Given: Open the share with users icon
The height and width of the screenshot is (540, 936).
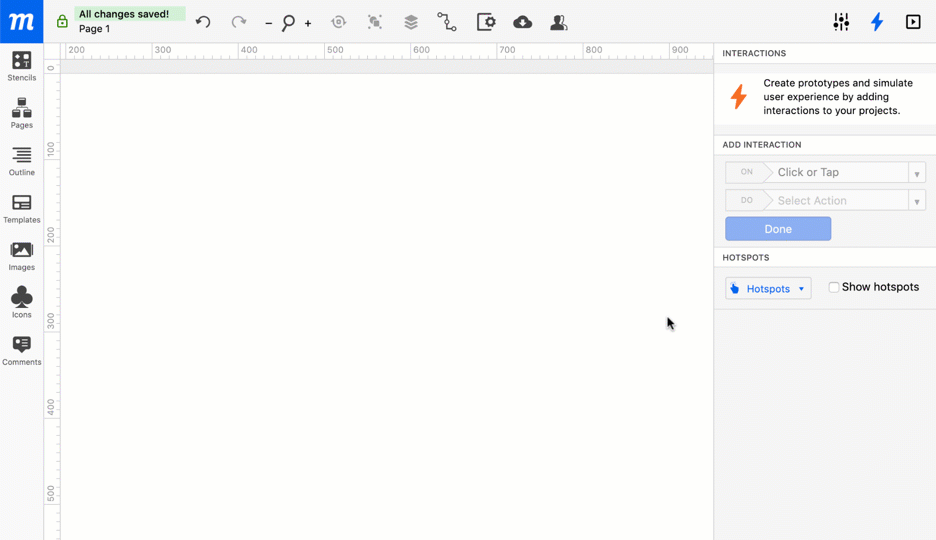Looking at the screenshot, I should tap(559, 22).
